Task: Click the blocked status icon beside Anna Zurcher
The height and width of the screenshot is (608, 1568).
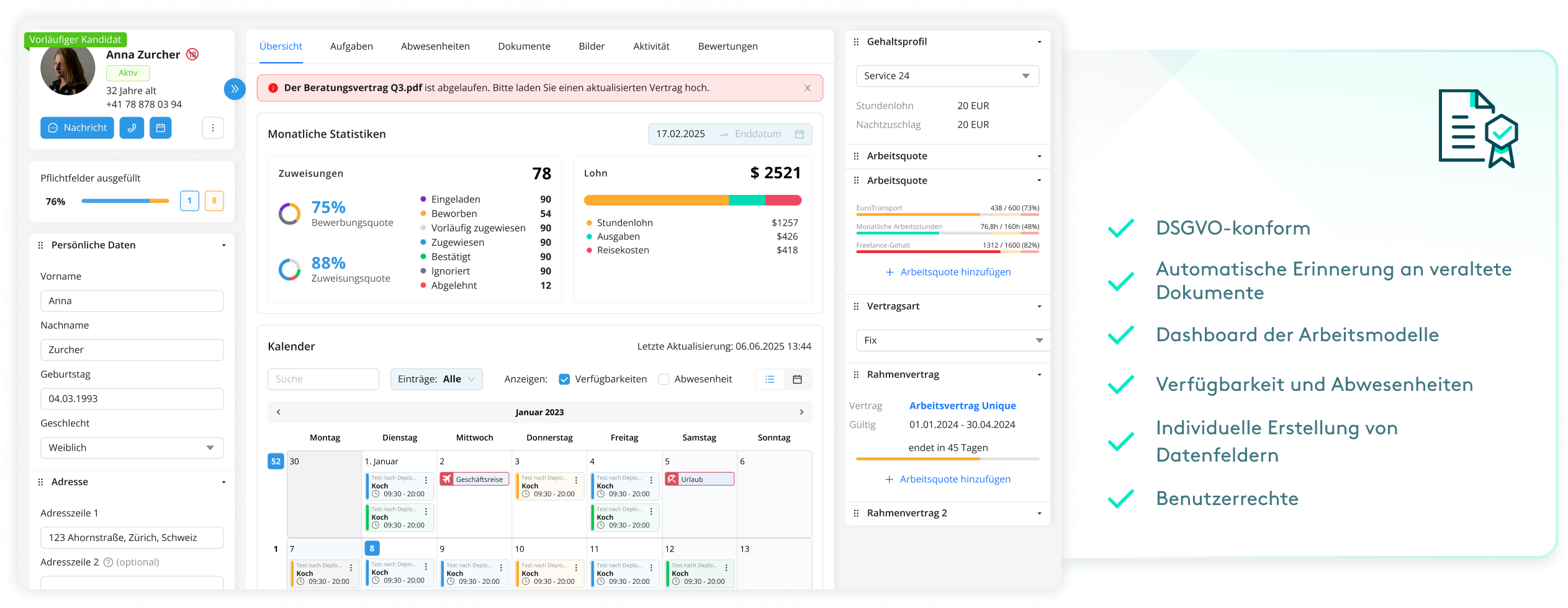Action: 191,55
